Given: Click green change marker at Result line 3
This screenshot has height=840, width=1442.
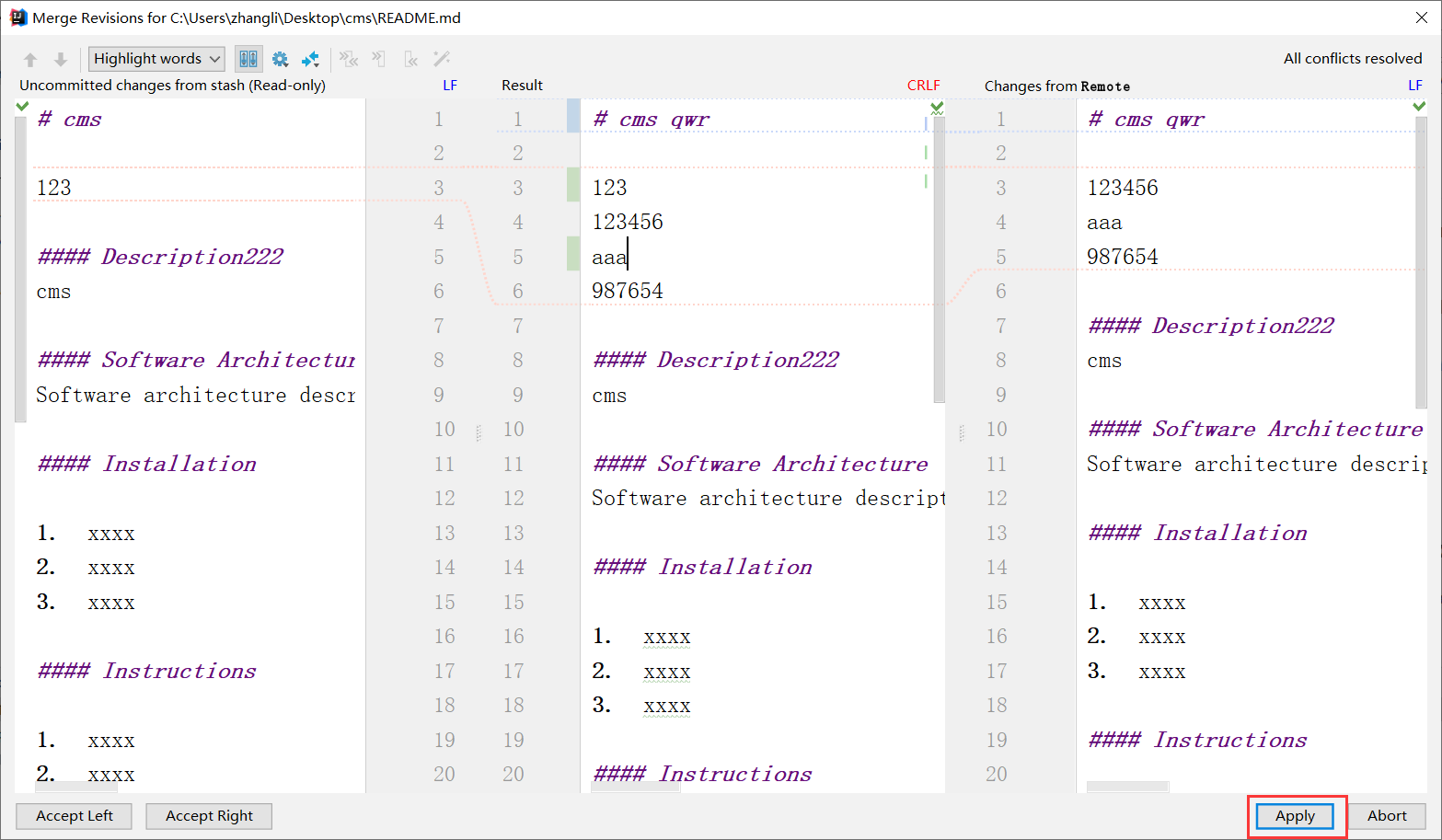Looking at the screenshot, I should click(573, 184).
